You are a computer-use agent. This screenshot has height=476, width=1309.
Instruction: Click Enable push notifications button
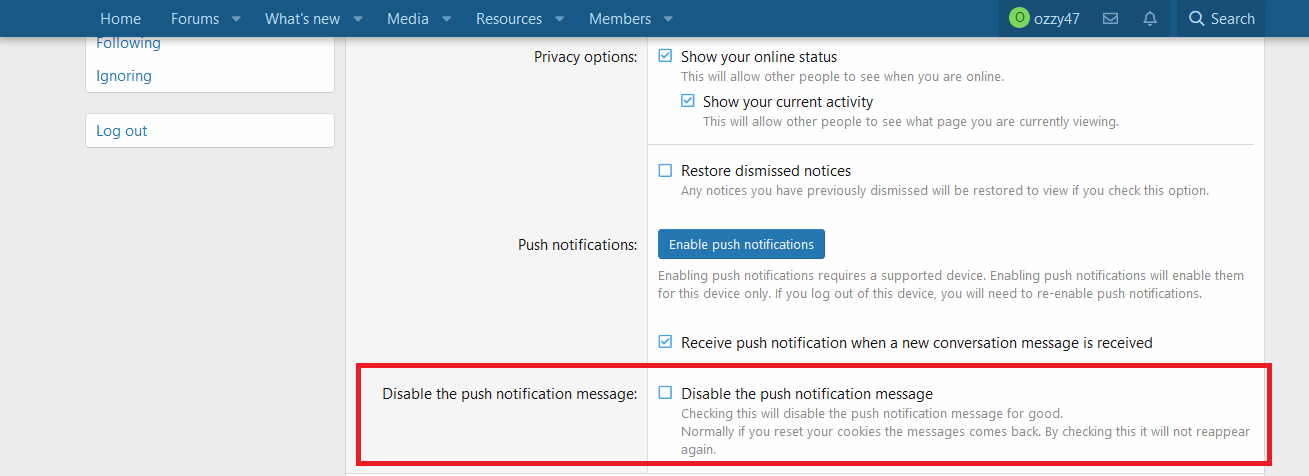[741, 244]
